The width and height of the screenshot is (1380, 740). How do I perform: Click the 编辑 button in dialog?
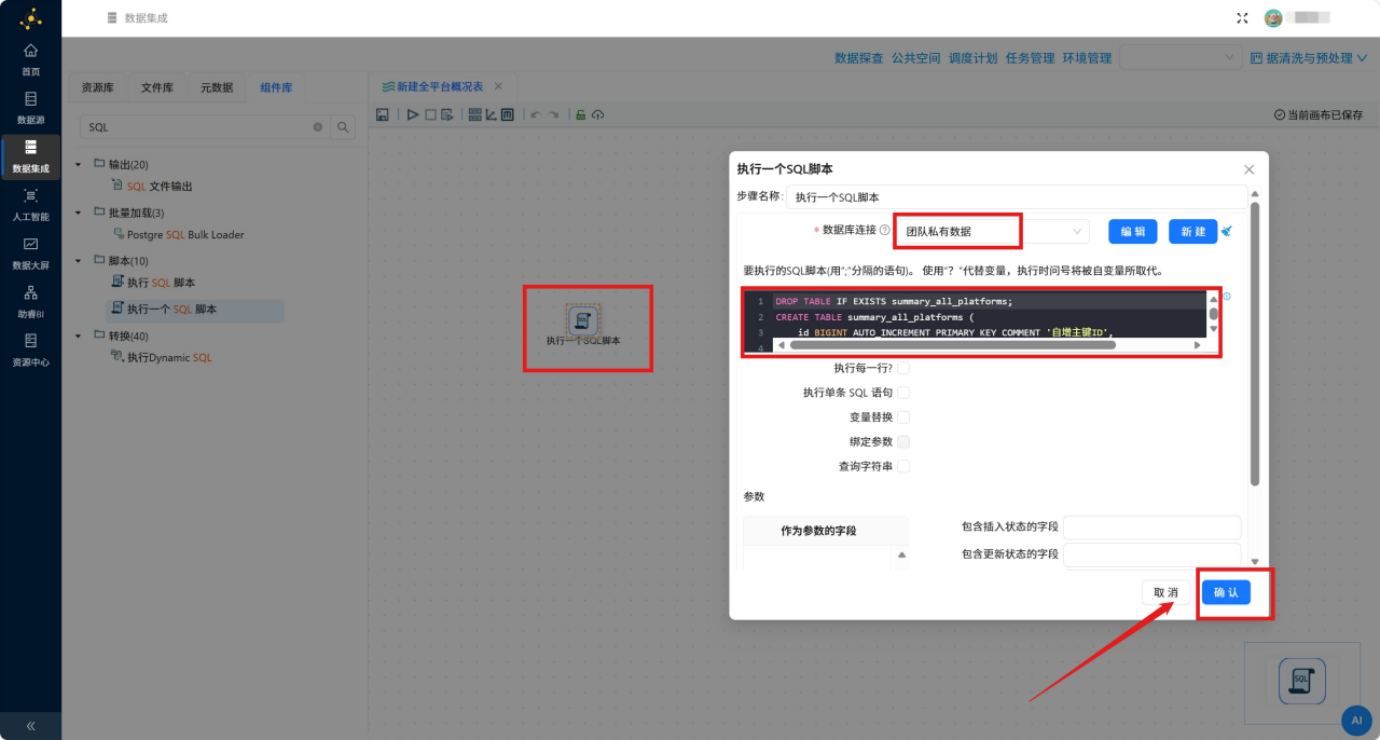tap(1133, 231)
